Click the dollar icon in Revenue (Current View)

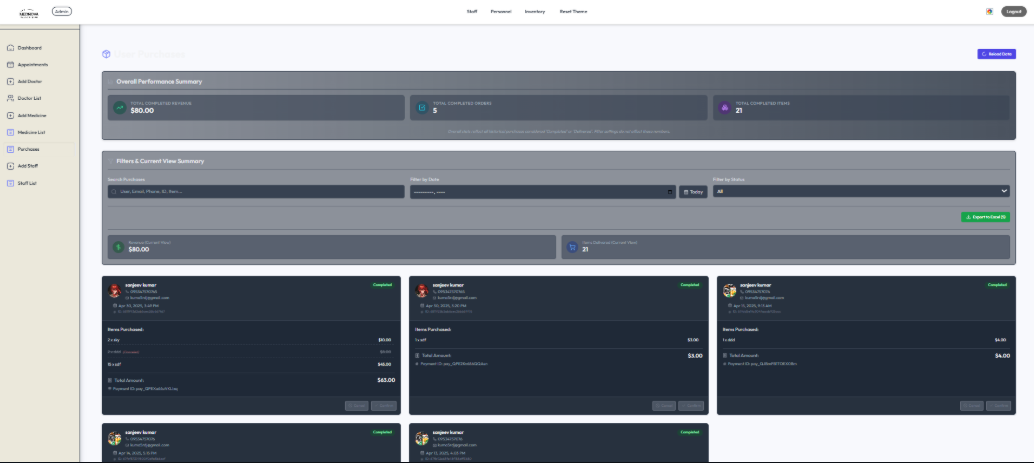pyautogui.click(x=119, y=247)
